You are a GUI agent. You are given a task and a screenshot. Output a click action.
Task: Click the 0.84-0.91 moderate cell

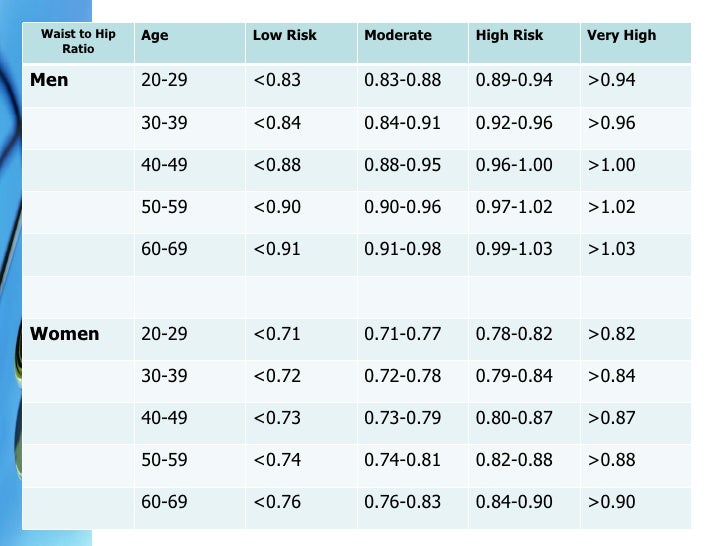[x=403, y=123]
